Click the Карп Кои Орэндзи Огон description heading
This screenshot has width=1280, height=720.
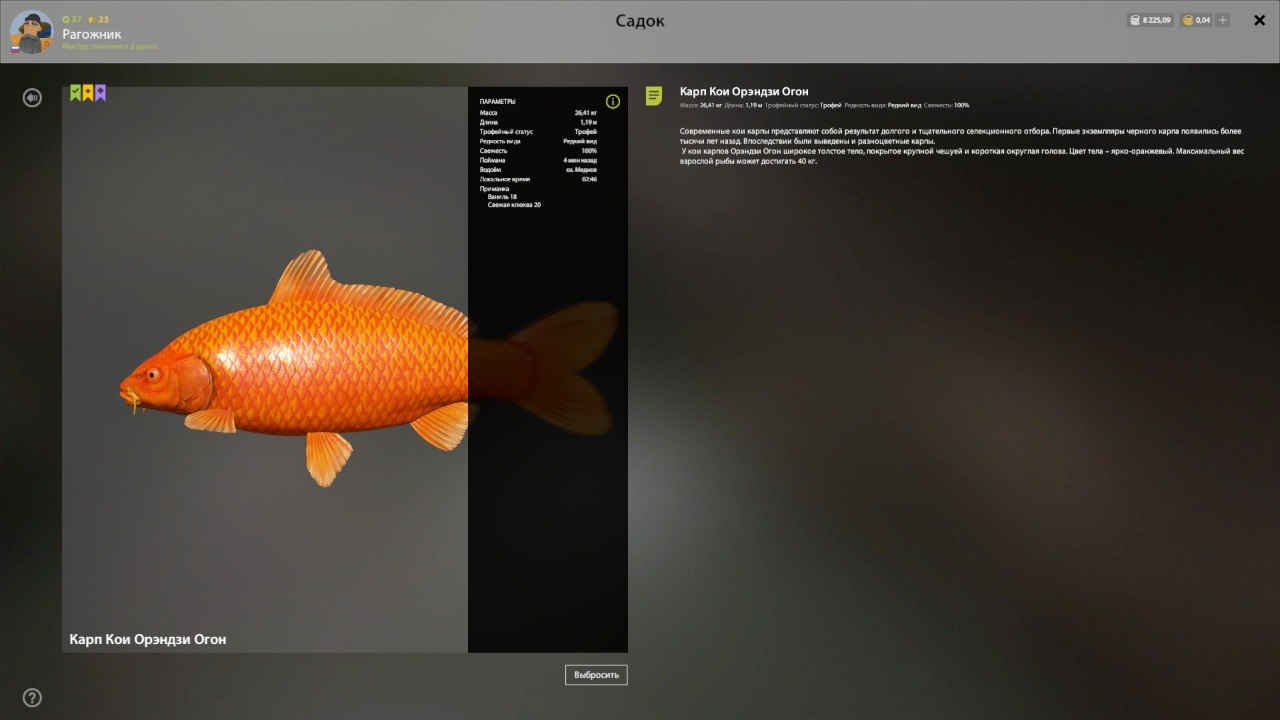[x=744, y=92]
